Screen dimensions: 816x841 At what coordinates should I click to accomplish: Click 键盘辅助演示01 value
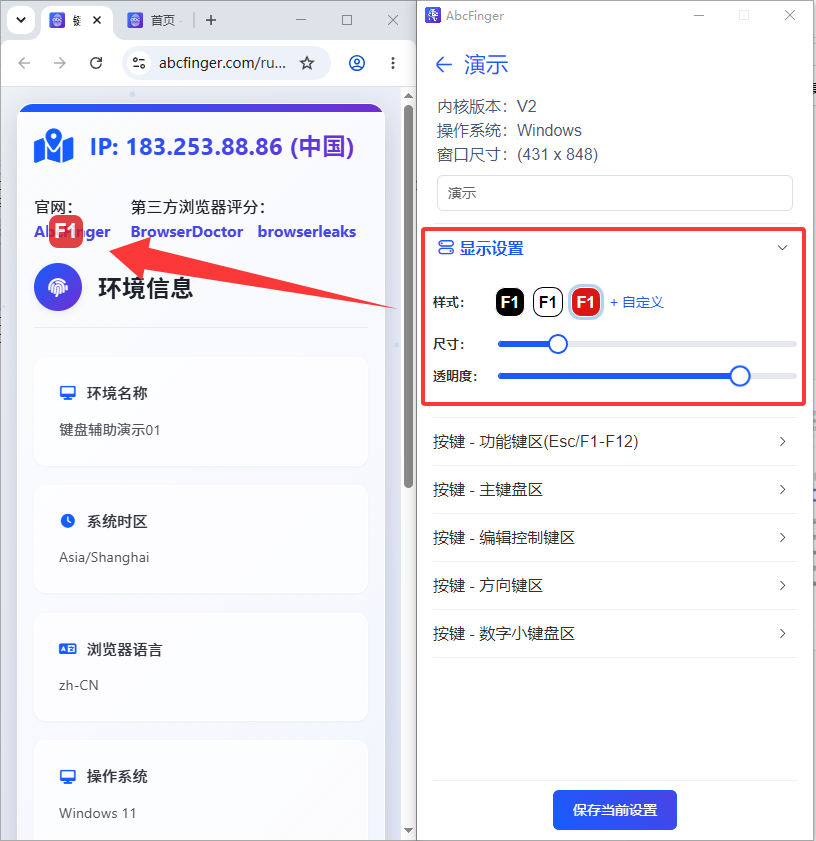(x=109, y=430)
